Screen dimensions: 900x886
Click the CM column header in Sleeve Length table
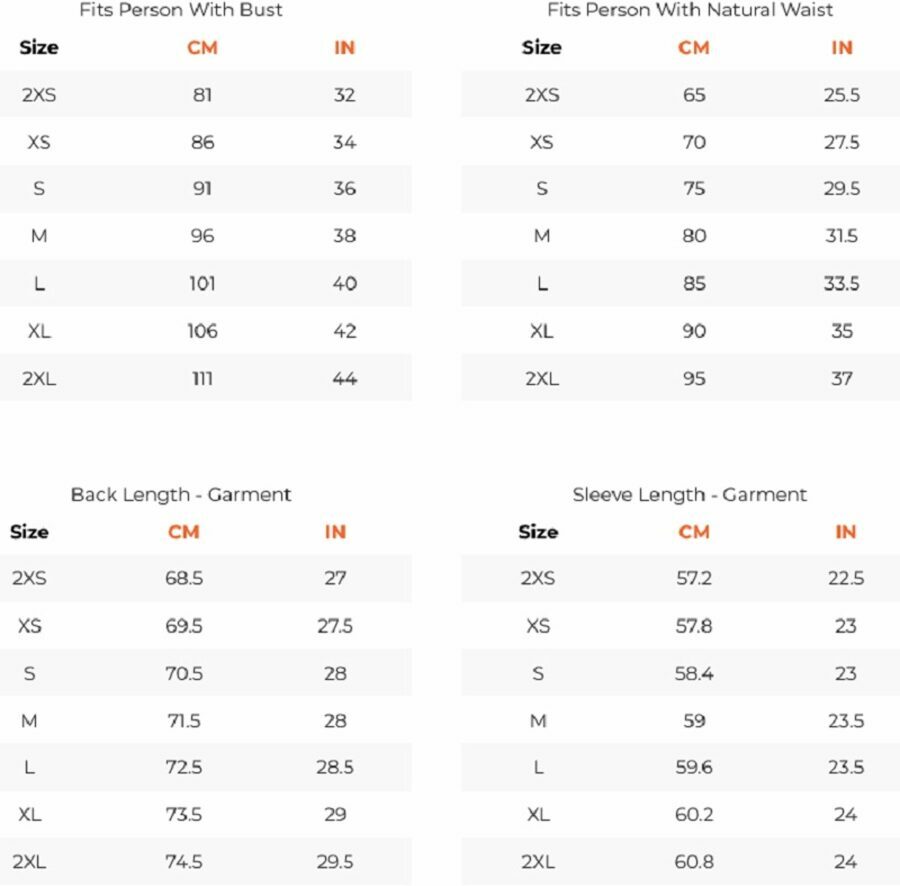coord(694,531)
